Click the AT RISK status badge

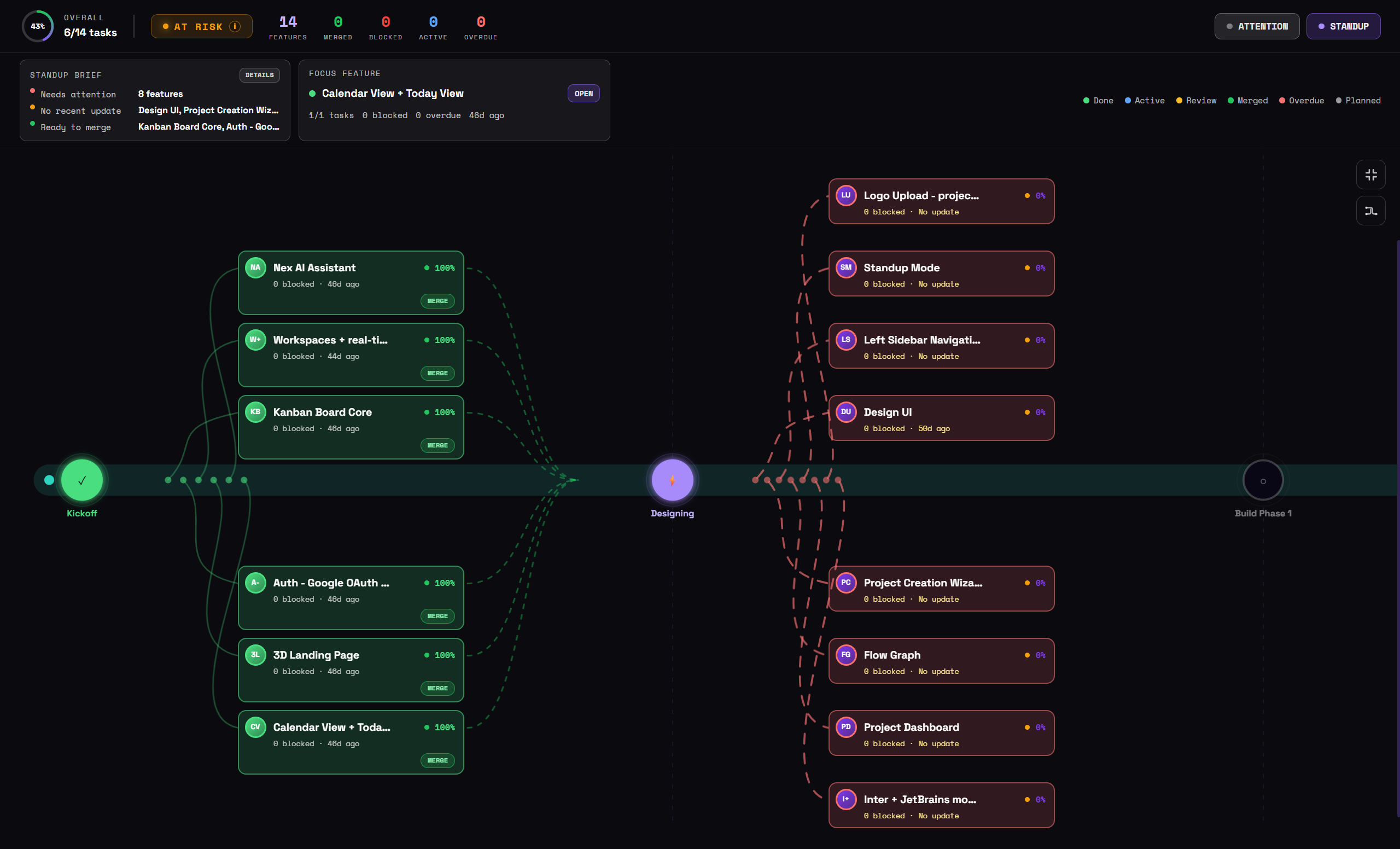click(x=202, y=27)
